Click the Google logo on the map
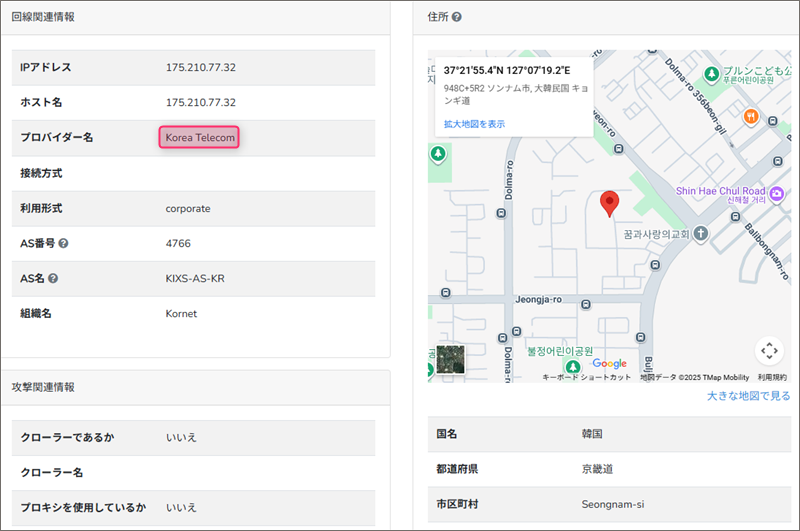This screenshot has width=800, height=531. pyautogui.click(x=609, y=363)
